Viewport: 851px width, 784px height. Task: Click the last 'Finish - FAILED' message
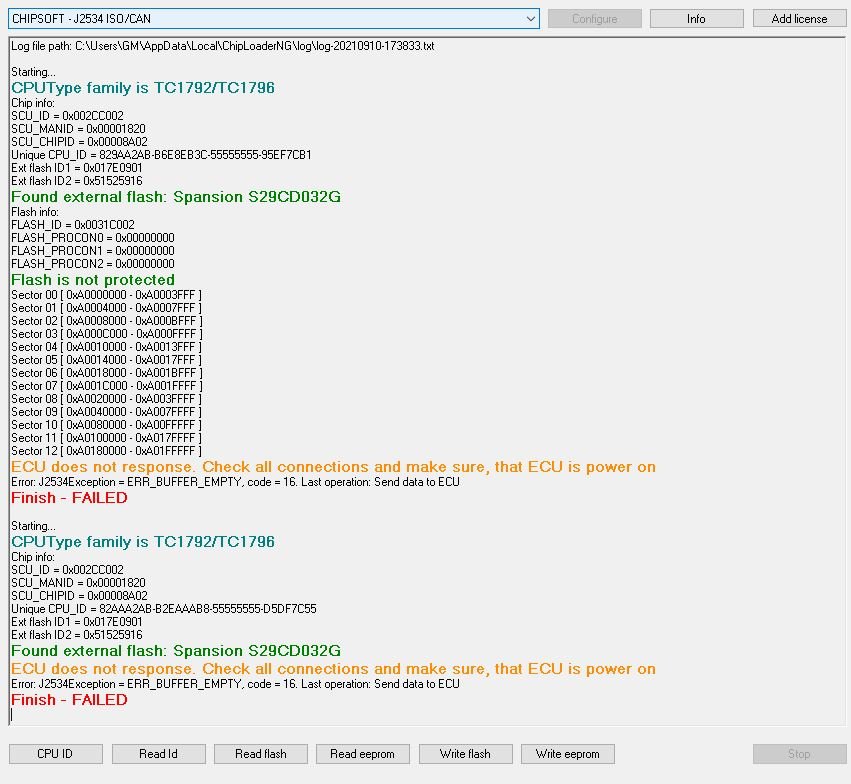tap(69, 700)
